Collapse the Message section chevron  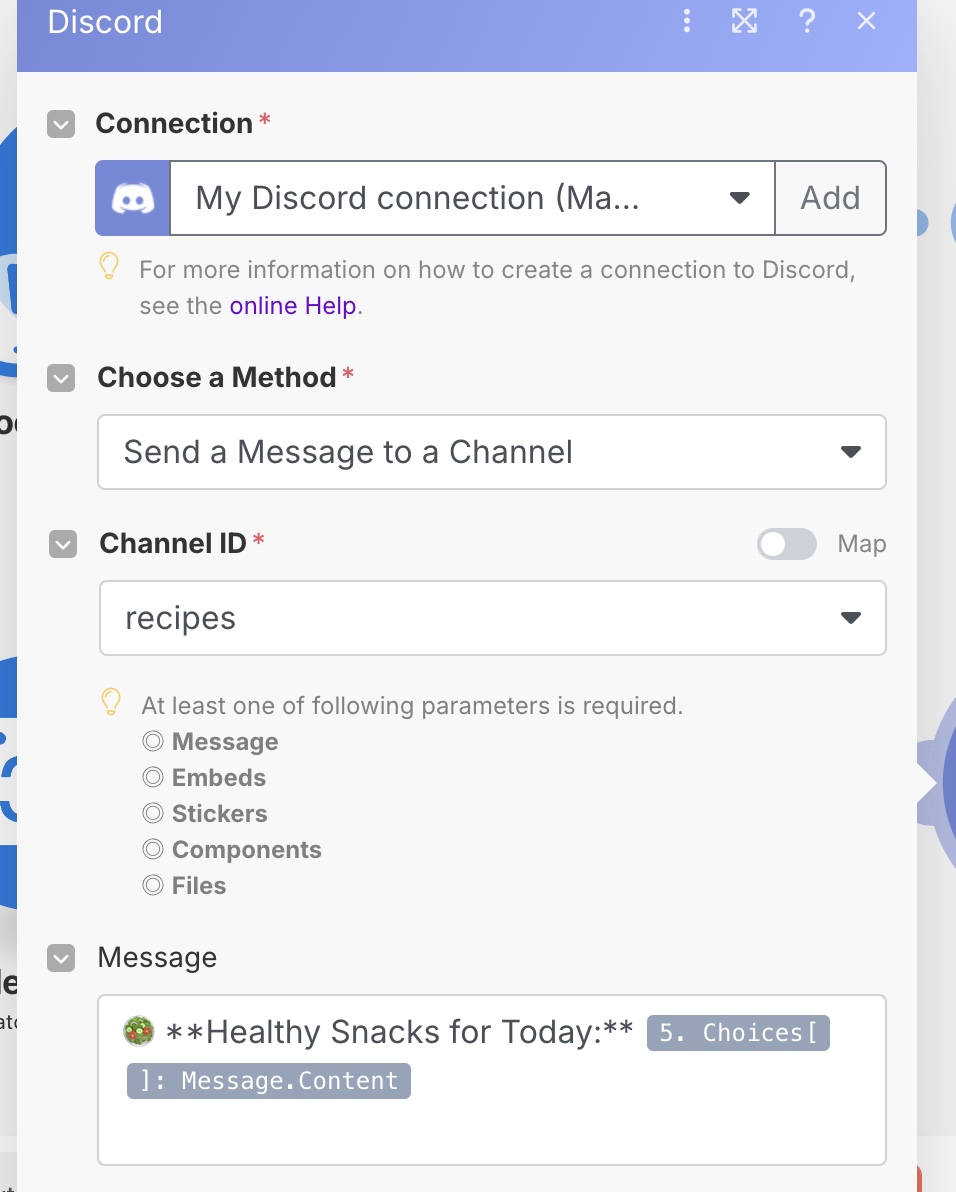61,959
